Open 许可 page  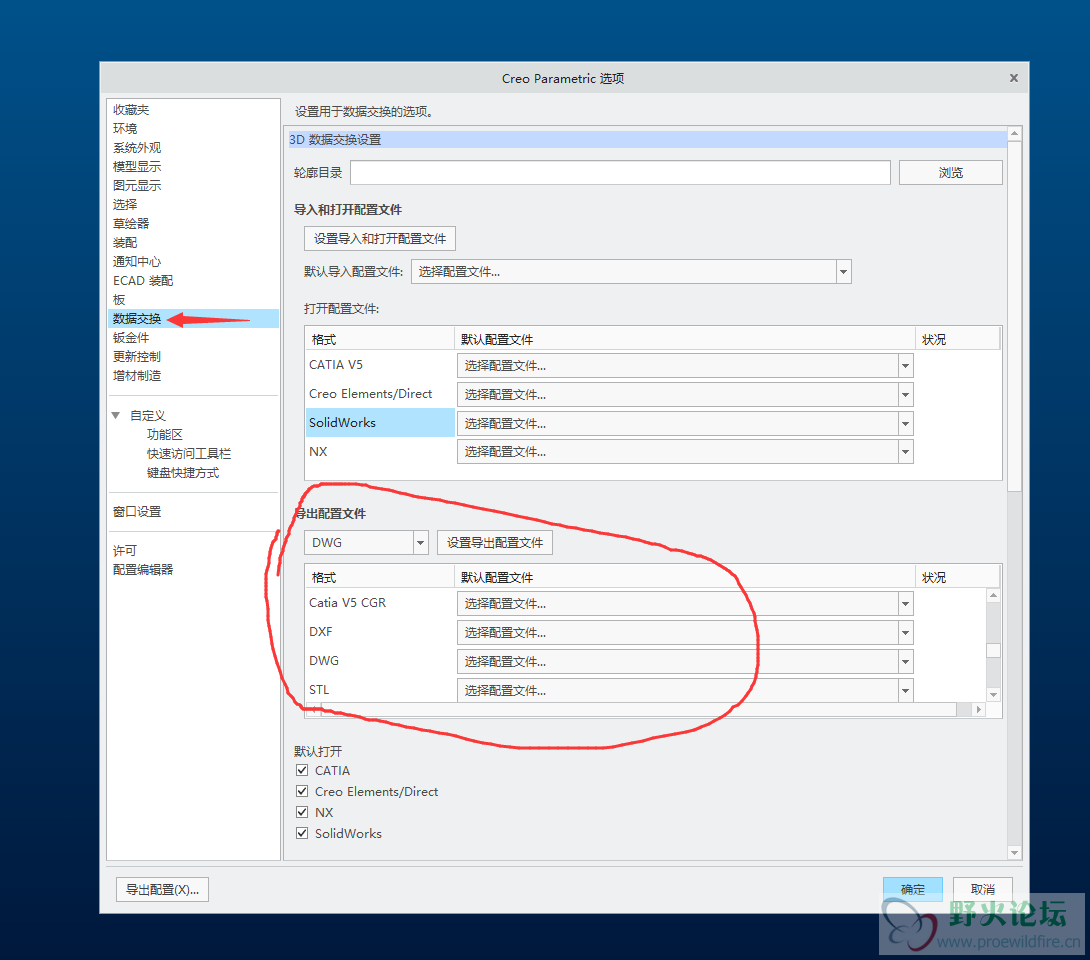[x=125, y=551]
